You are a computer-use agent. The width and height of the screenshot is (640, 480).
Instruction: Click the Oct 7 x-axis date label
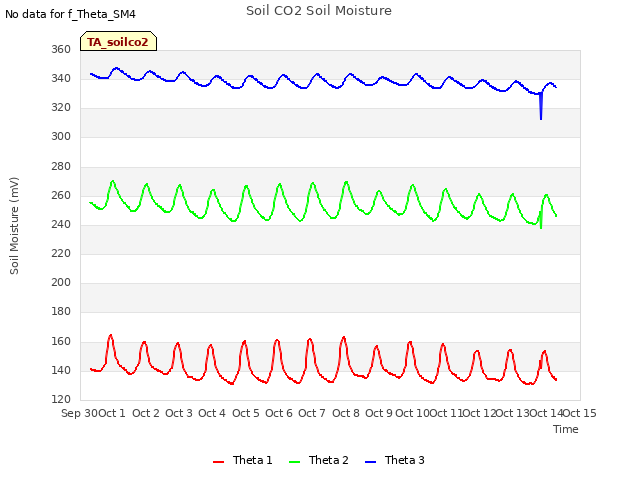point(312,413)
